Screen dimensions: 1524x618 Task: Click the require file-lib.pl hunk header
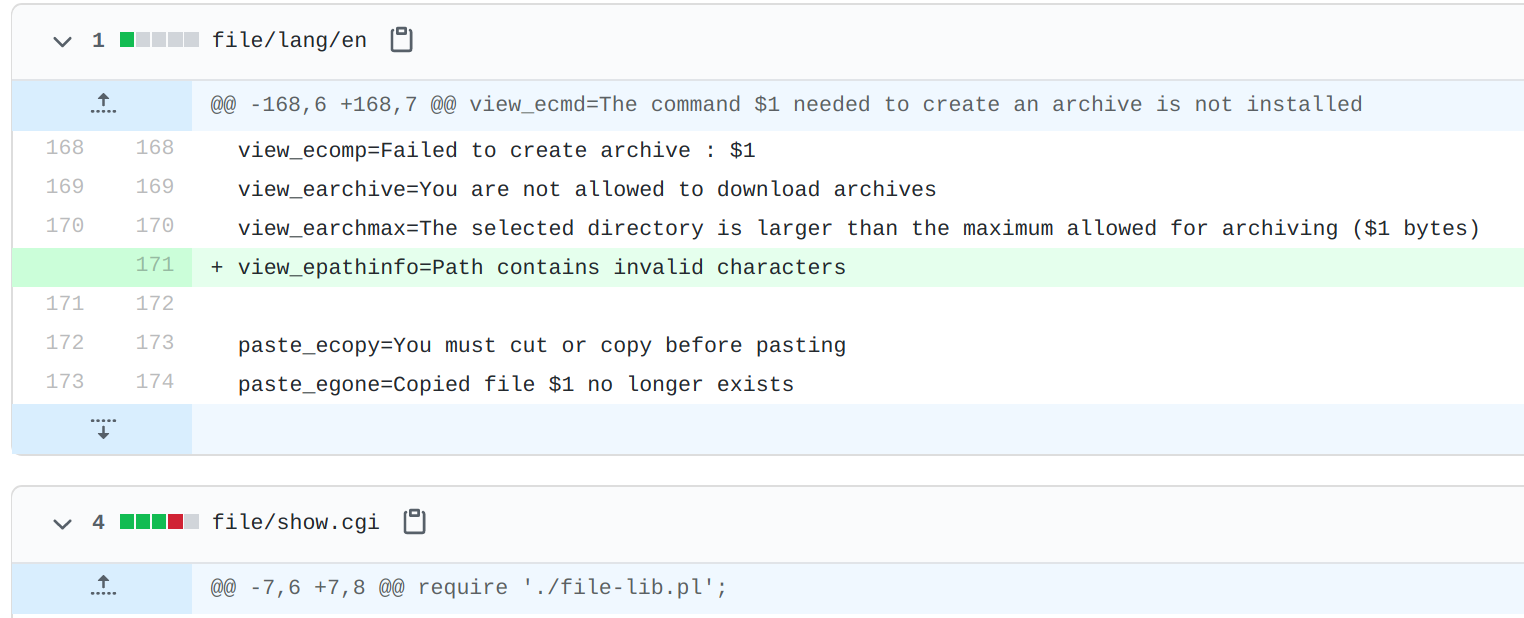click(468, 587)
